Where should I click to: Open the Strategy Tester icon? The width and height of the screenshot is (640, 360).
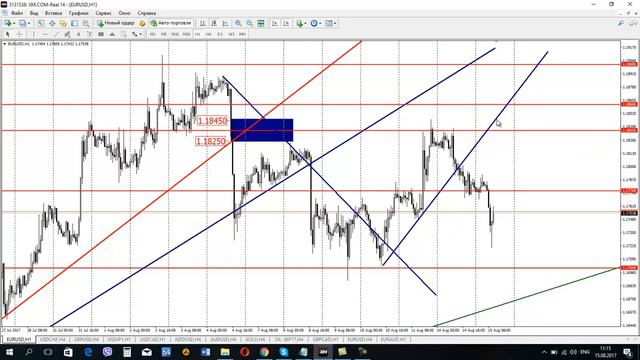coord(86,23)
